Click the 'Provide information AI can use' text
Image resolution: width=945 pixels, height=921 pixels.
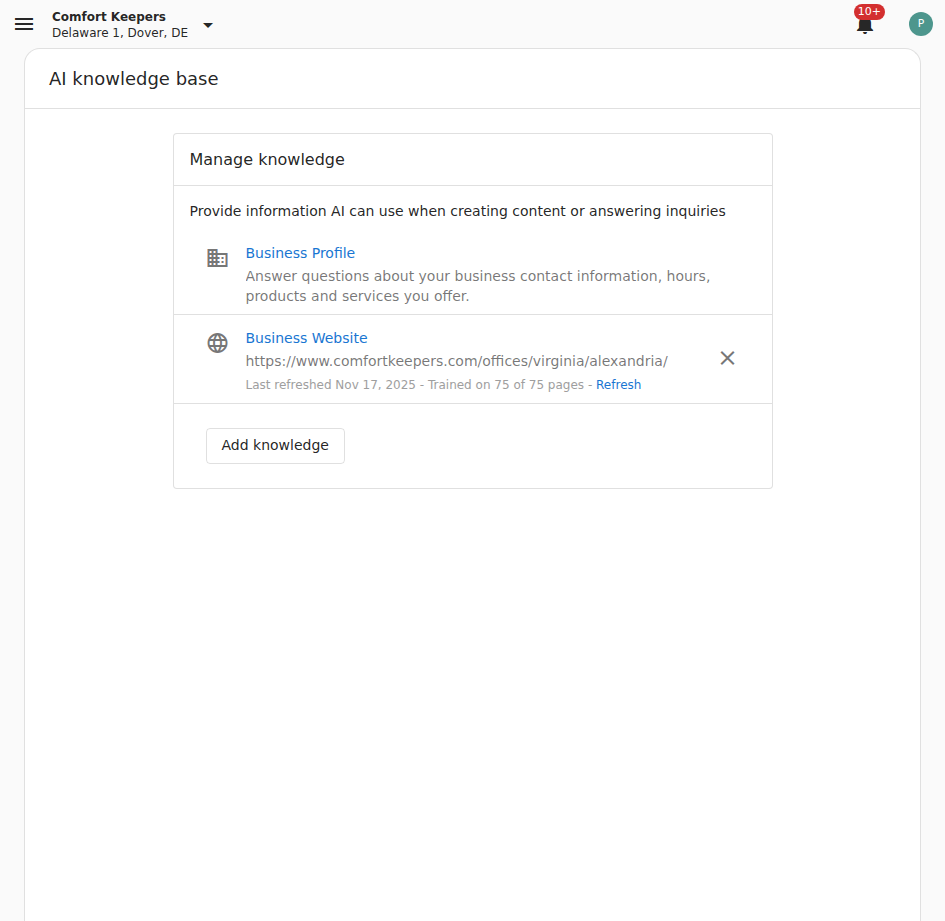pyautogui.click(x=457, y=211)
